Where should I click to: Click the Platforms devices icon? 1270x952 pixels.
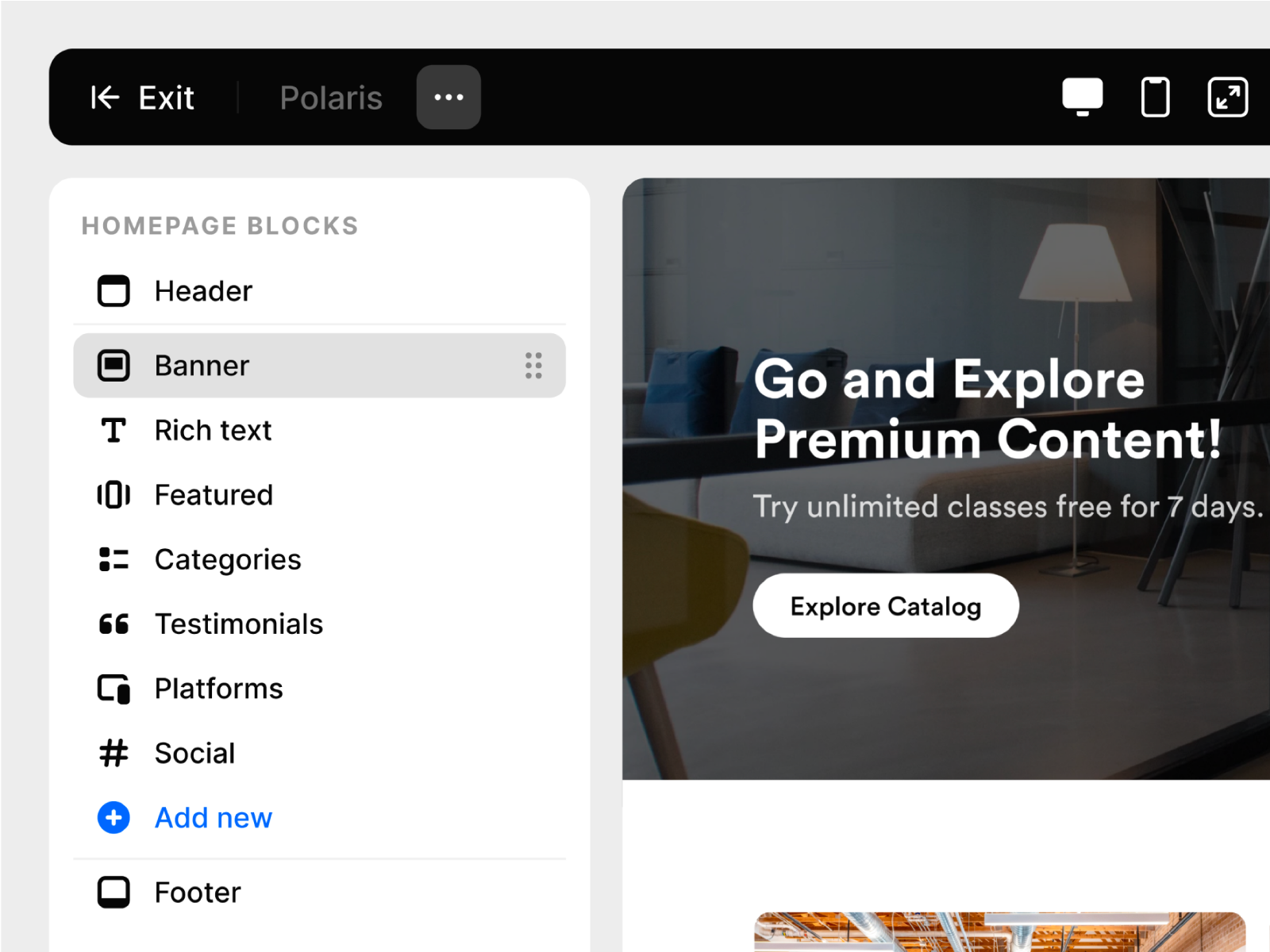pyautogui.click(x=114, y=689)
